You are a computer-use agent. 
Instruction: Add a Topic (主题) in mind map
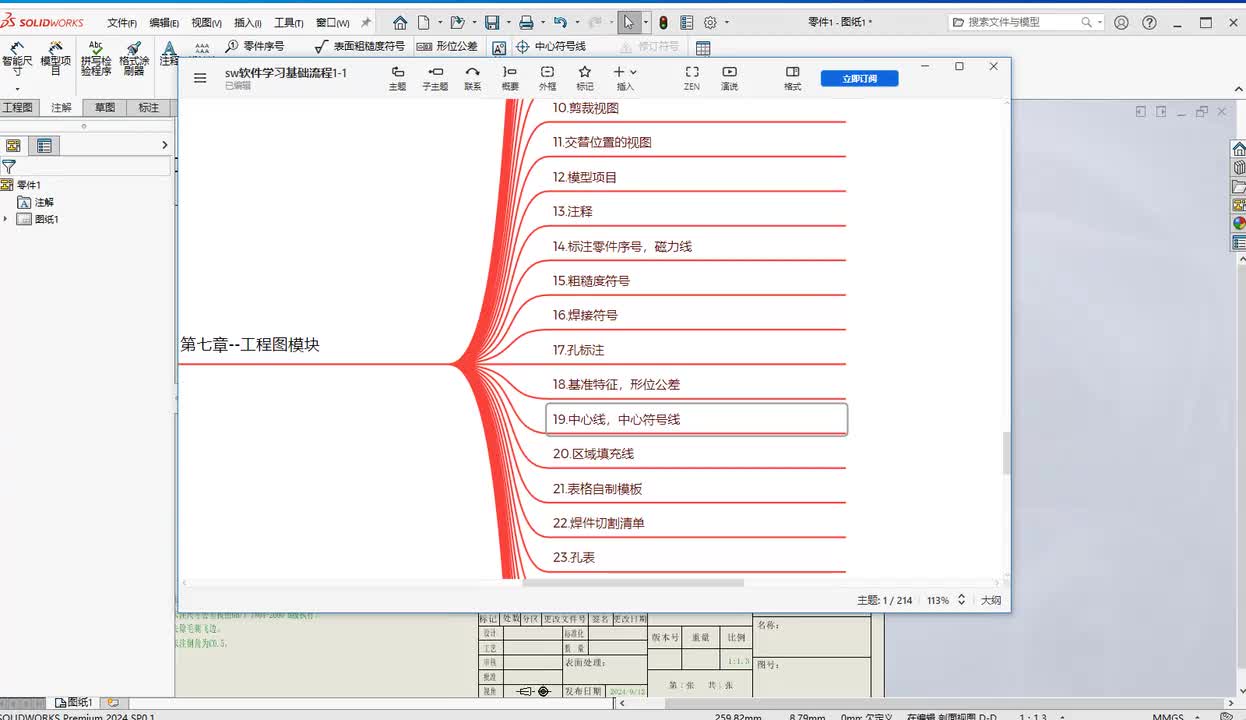click(397, 78)
